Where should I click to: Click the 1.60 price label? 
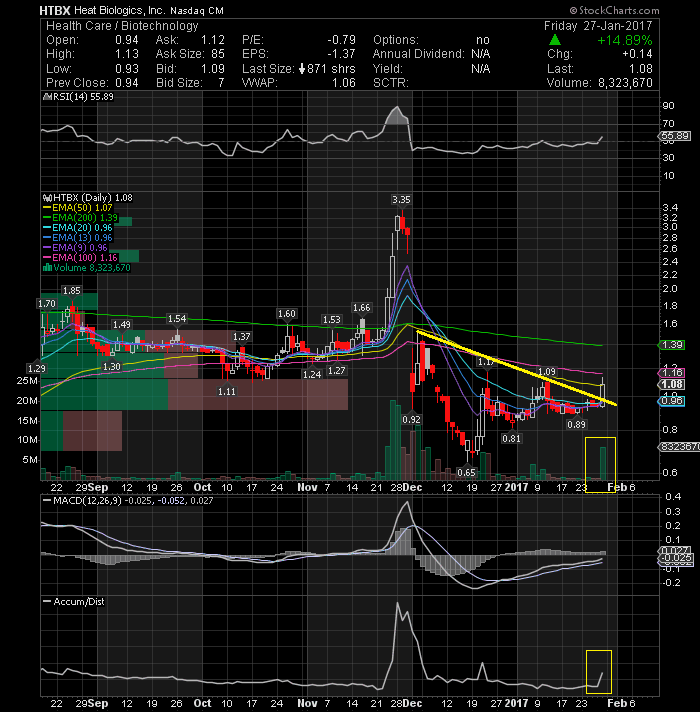click(286, 314)
